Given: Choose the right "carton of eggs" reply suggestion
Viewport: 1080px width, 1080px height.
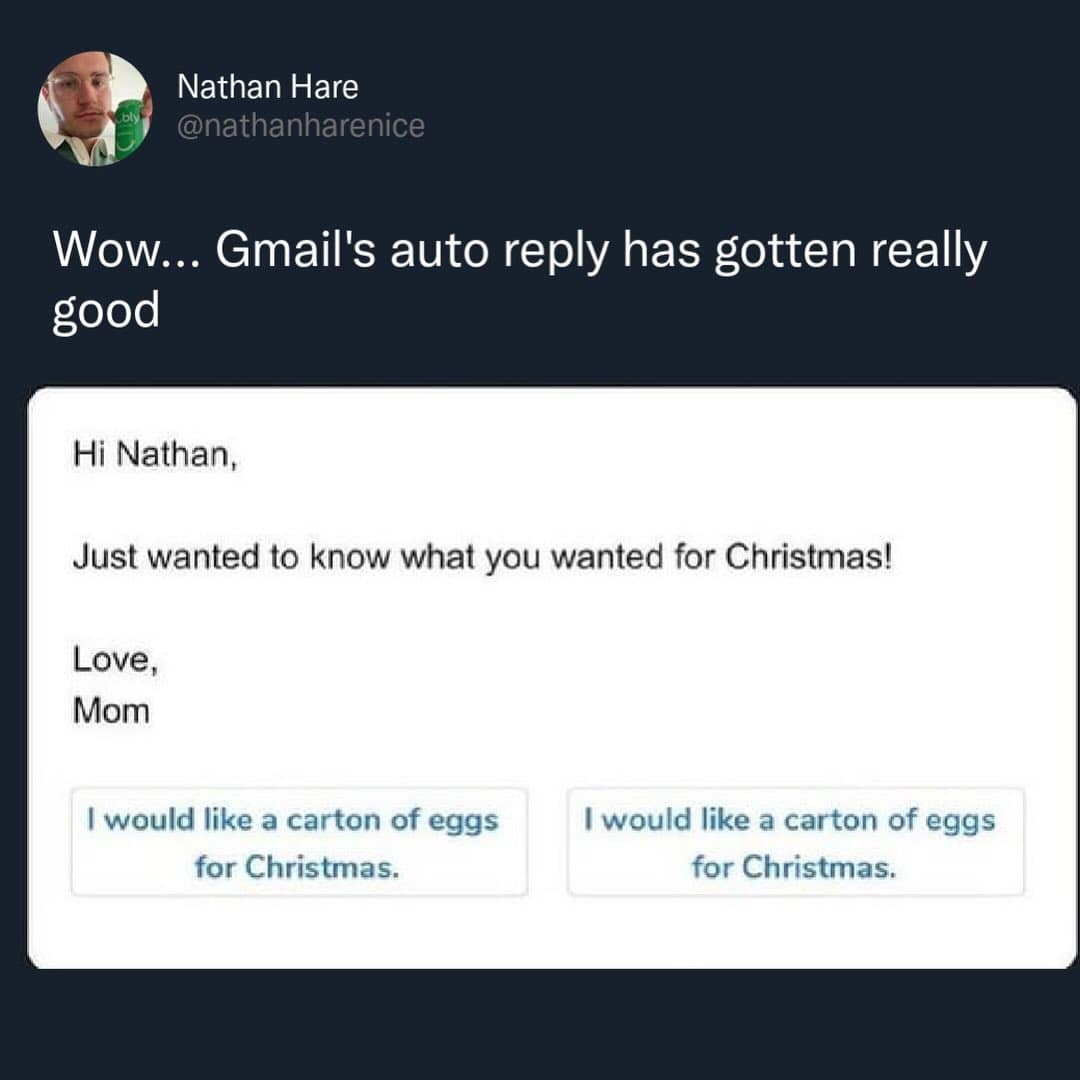Looking at the screenshot, I should pyautogui.click(x=795, y=842).
